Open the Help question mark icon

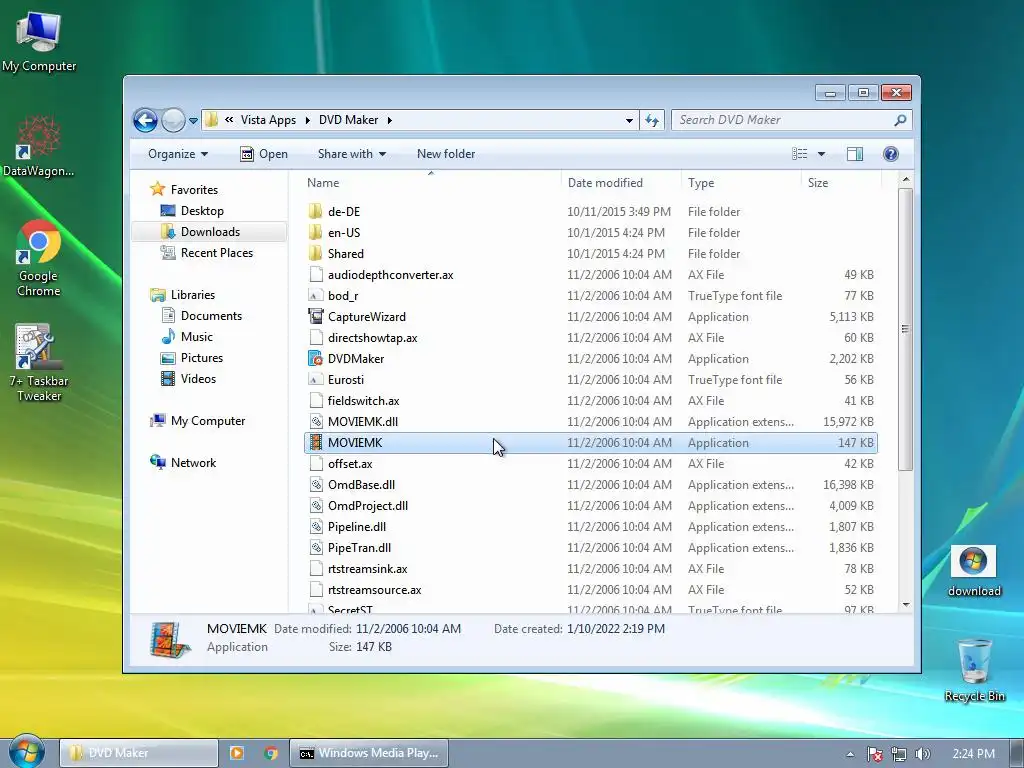pyautogui.click(x=890, y=154)
